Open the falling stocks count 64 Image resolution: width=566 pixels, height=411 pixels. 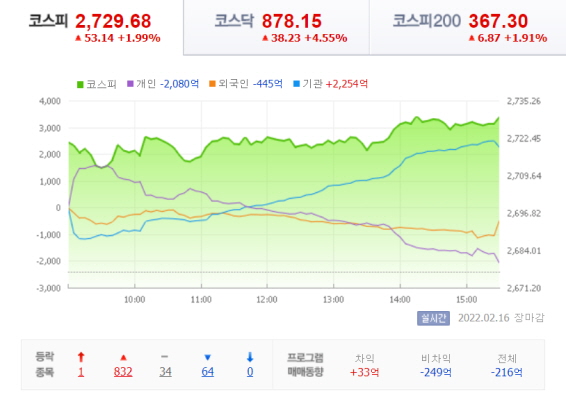(x=208, y=372)
